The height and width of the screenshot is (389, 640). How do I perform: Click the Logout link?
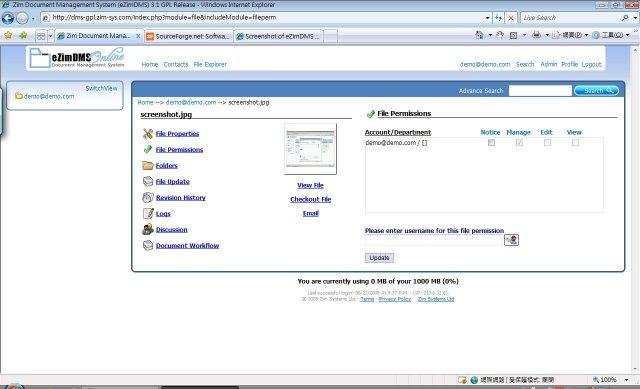pyautogui.click(x=591, y=64)
